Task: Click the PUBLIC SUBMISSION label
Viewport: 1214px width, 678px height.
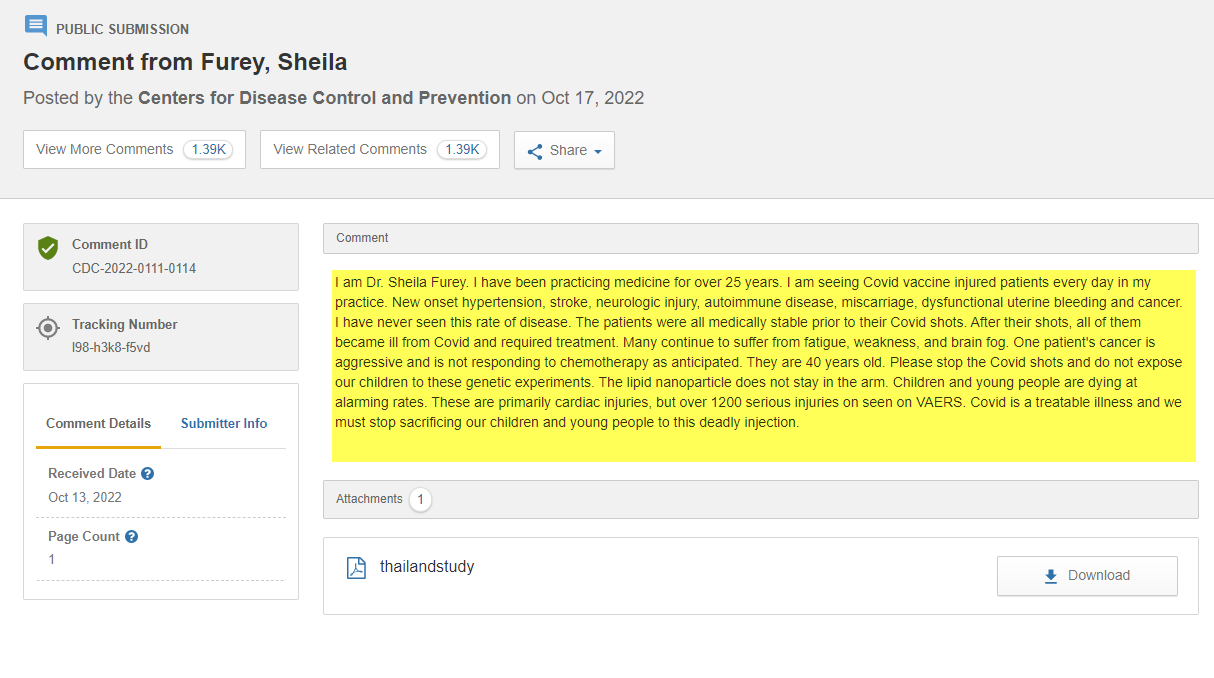Action: (122, 29)
